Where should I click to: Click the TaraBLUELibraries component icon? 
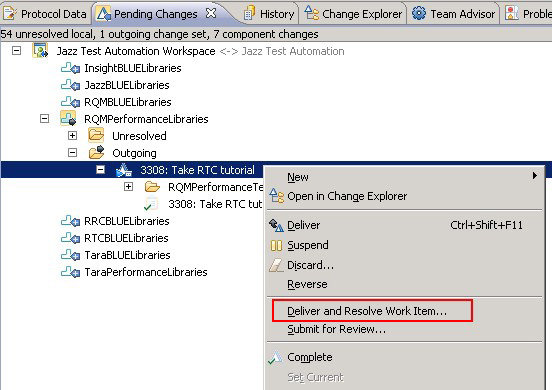pyautogui.click(x=70, y=255)
